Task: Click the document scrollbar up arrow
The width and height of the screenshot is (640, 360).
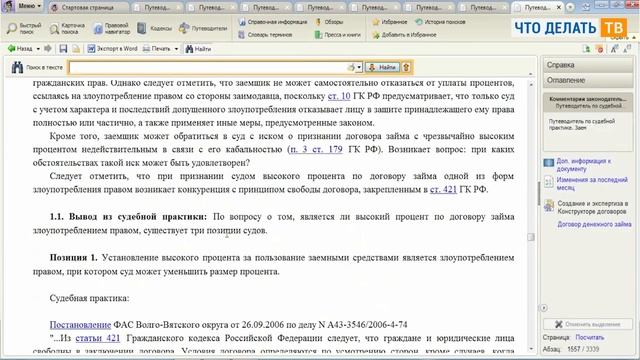Action: coord(531,84)
